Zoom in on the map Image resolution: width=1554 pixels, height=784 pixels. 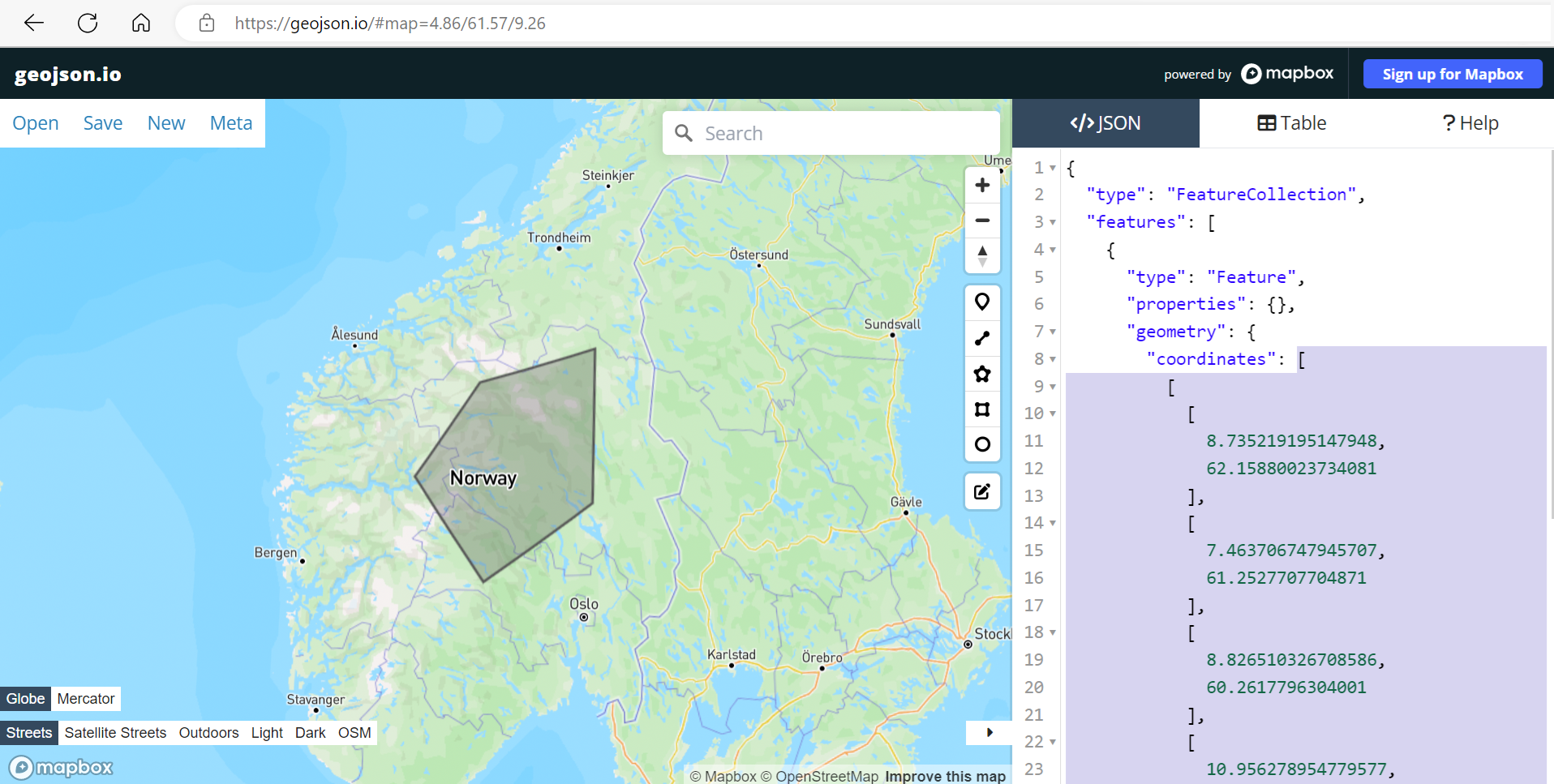click(x=982, y=185)
